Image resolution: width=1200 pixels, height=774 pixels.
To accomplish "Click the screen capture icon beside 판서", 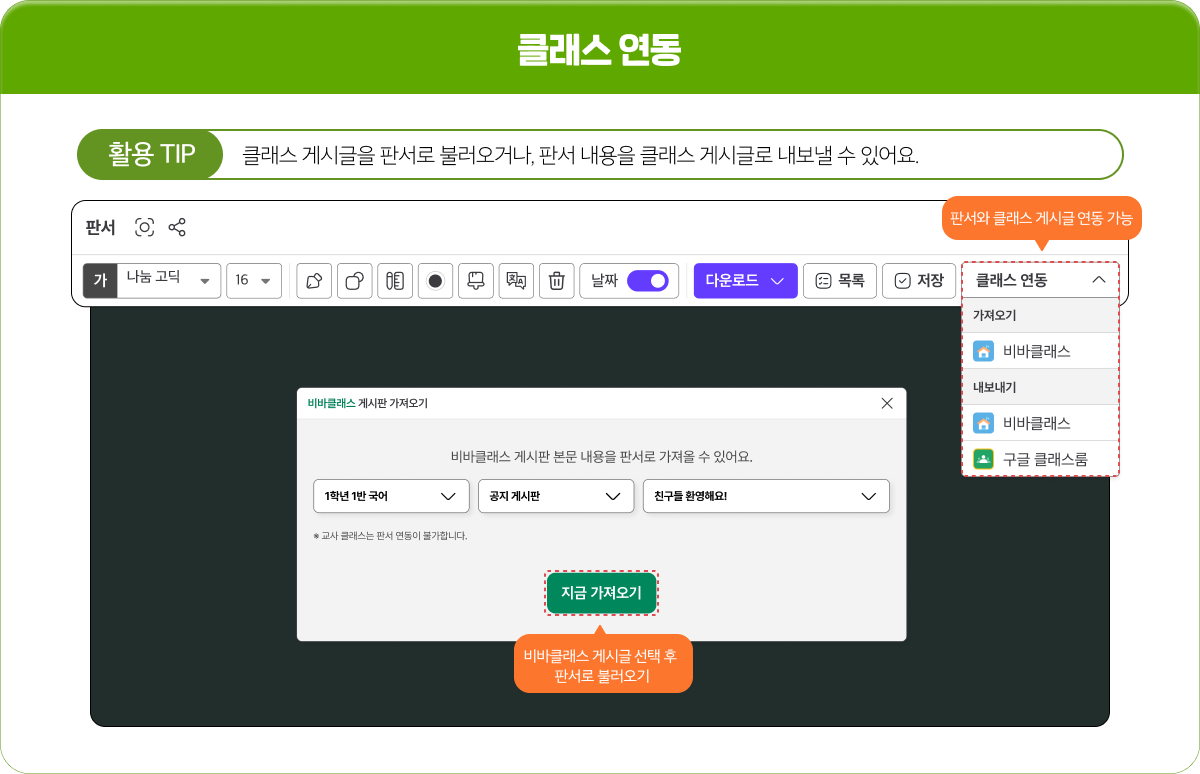I will (145, 227).
